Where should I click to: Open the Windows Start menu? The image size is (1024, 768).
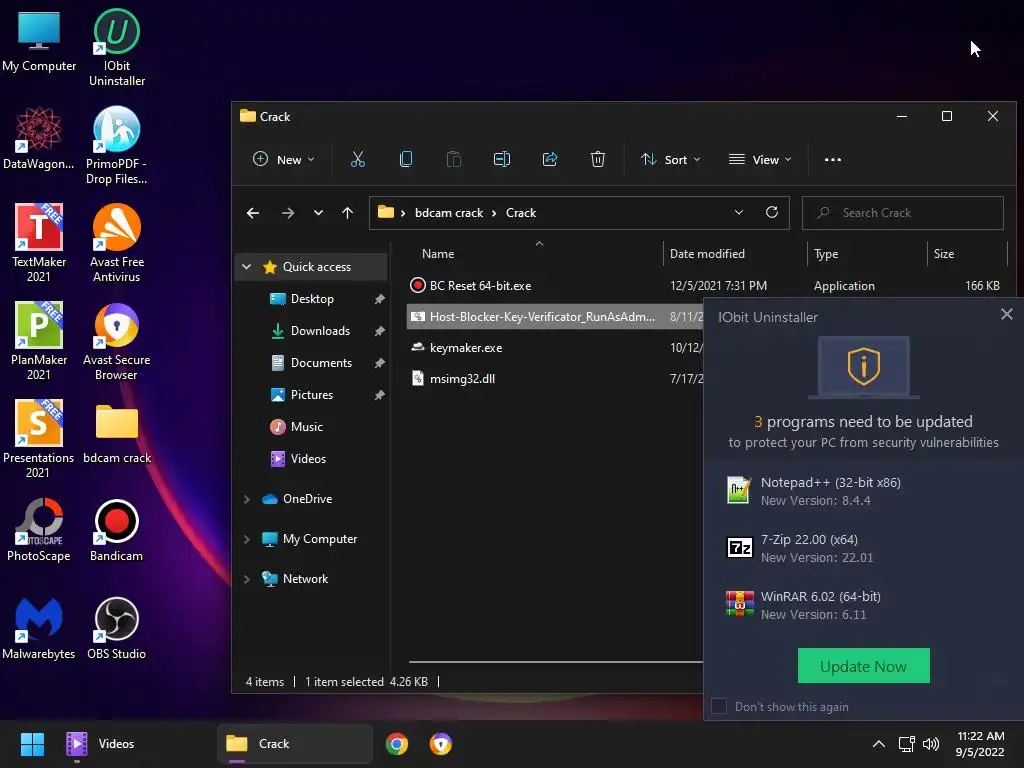32,744
